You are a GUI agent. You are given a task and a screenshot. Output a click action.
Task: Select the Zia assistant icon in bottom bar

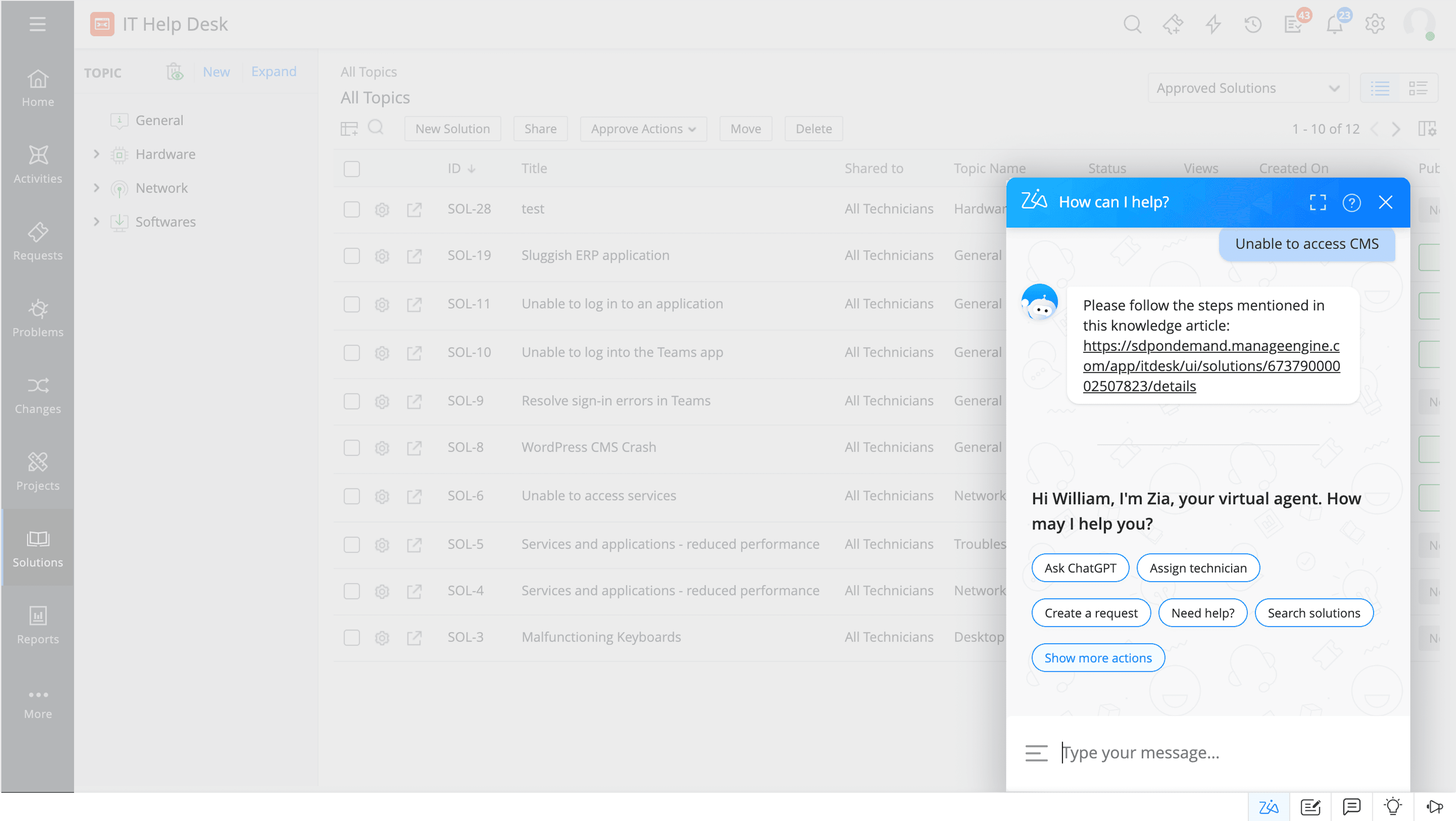click(1269, 807)
